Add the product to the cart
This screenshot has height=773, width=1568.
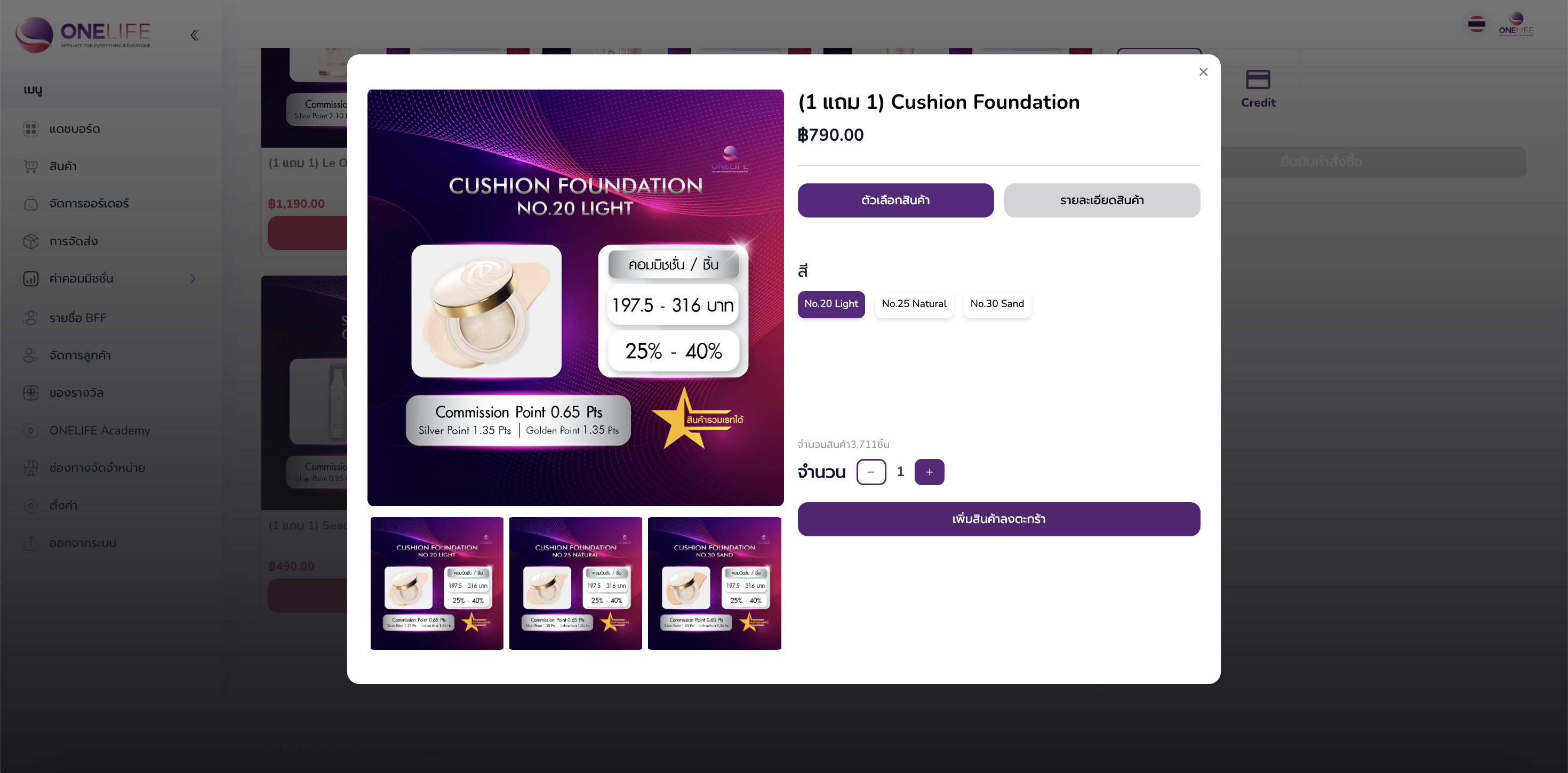pyautogui.click(x=998, y=519)
